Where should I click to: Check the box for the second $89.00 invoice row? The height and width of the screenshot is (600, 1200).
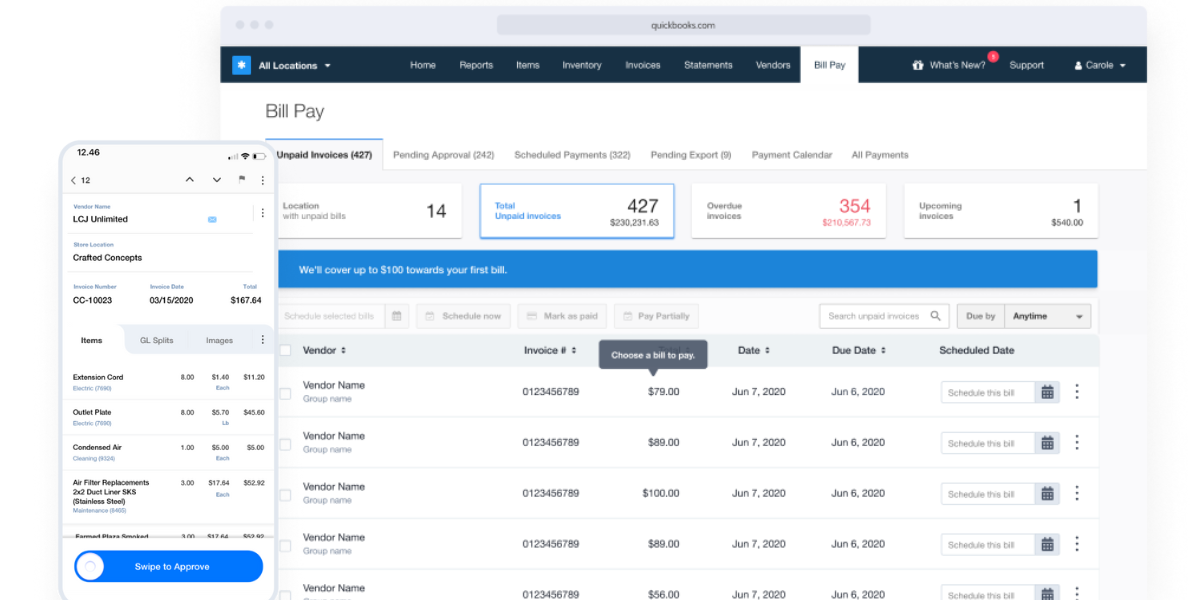(285, 546)
